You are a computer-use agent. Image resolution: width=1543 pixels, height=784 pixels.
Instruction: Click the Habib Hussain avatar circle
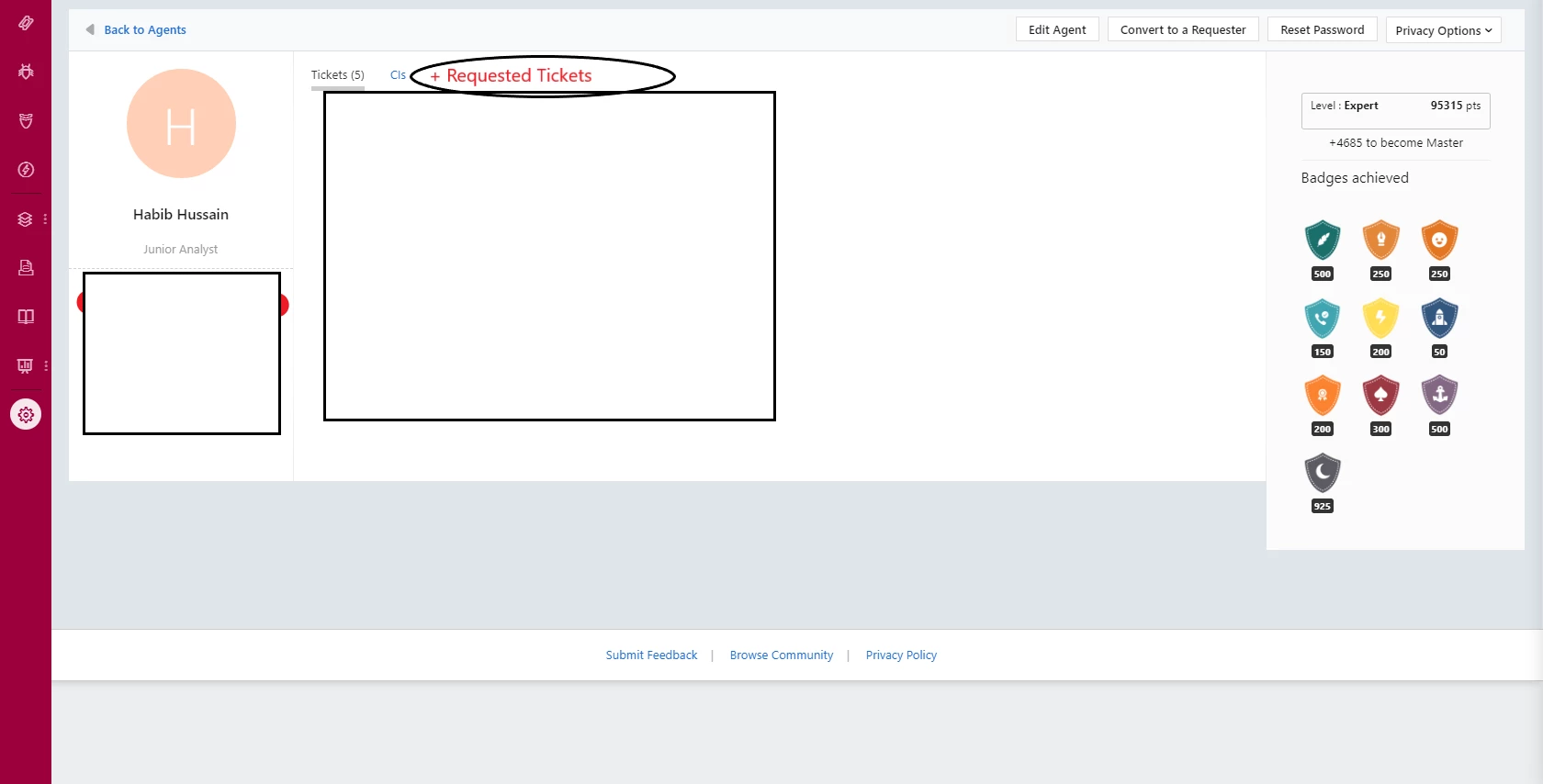(x=181, y=124)
